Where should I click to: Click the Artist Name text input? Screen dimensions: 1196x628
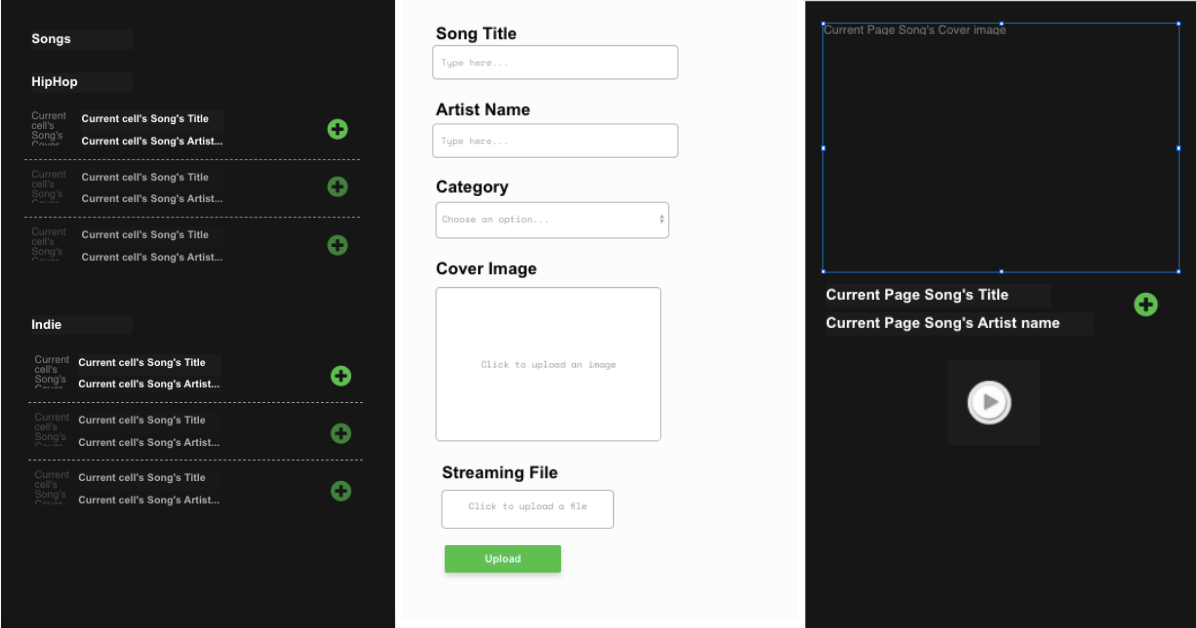555,140
